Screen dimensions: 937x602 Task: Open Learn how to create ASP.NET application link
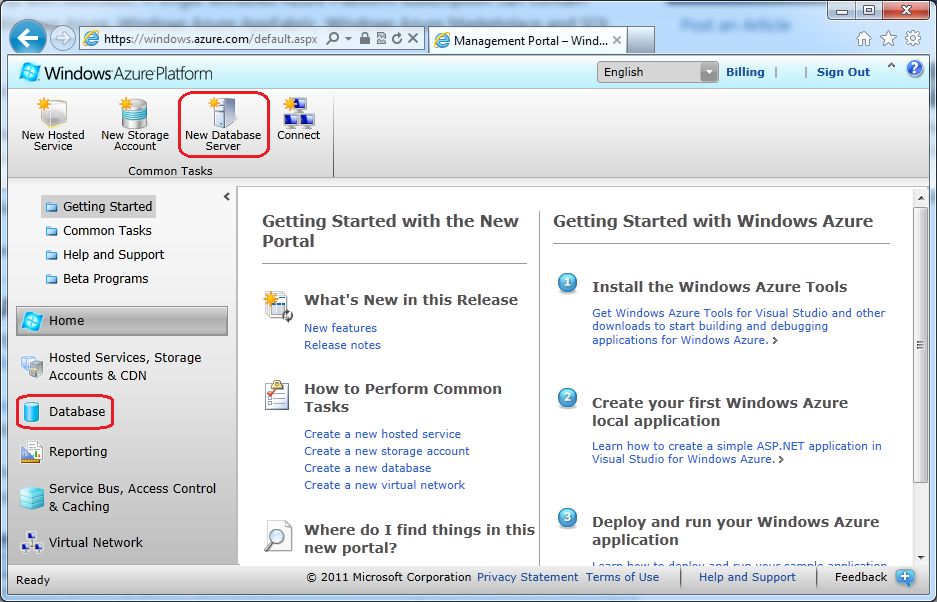737,453
